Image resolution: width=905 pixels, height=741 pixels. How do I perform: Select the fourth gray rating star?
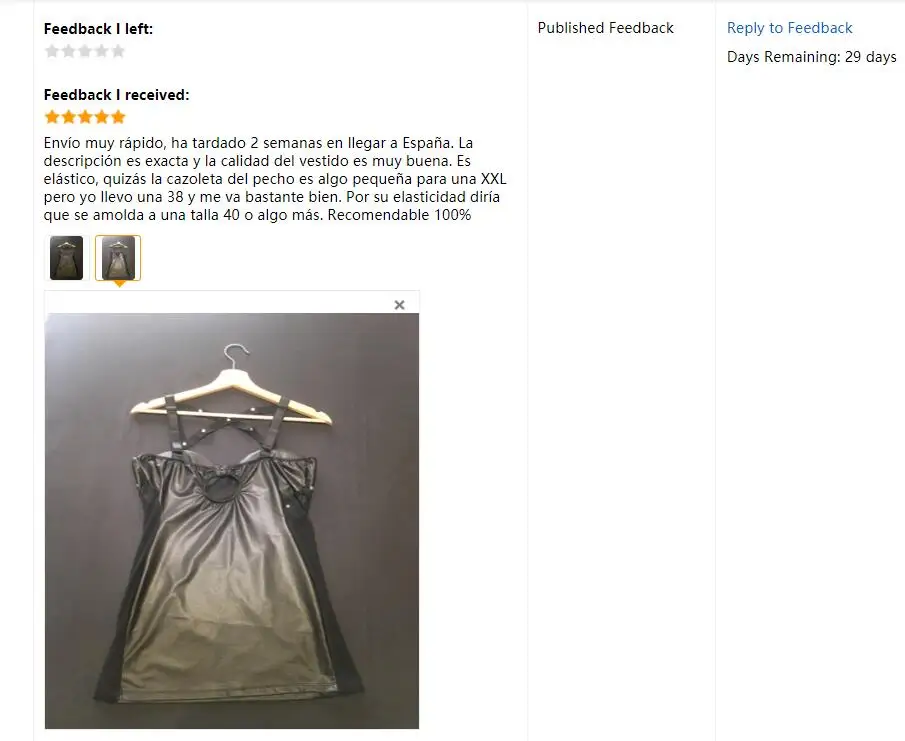tap(102, 51)
